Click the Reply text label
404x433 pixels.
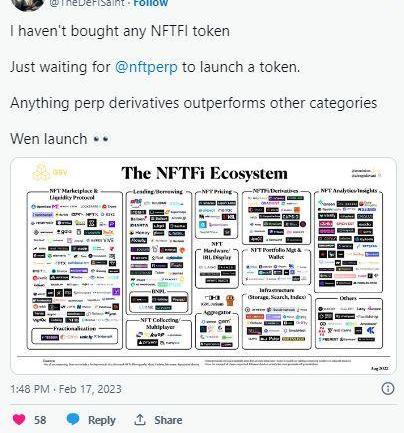tap(102, 420)
